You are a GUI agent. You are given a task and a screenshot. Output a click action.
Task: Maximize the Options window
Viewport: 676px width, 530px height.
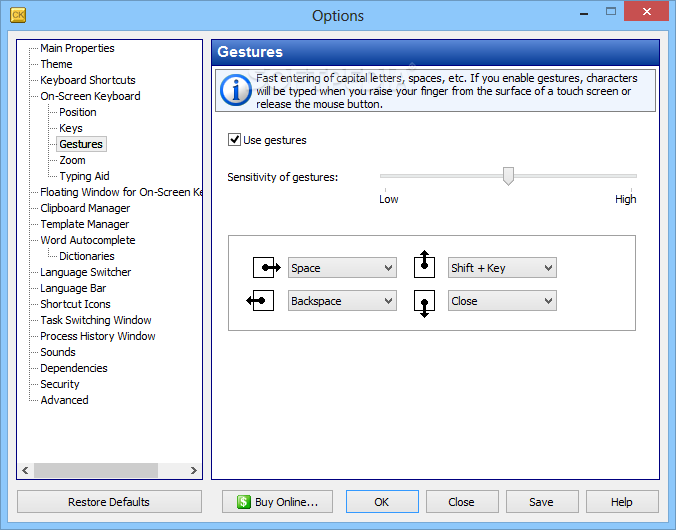point(610,12)
